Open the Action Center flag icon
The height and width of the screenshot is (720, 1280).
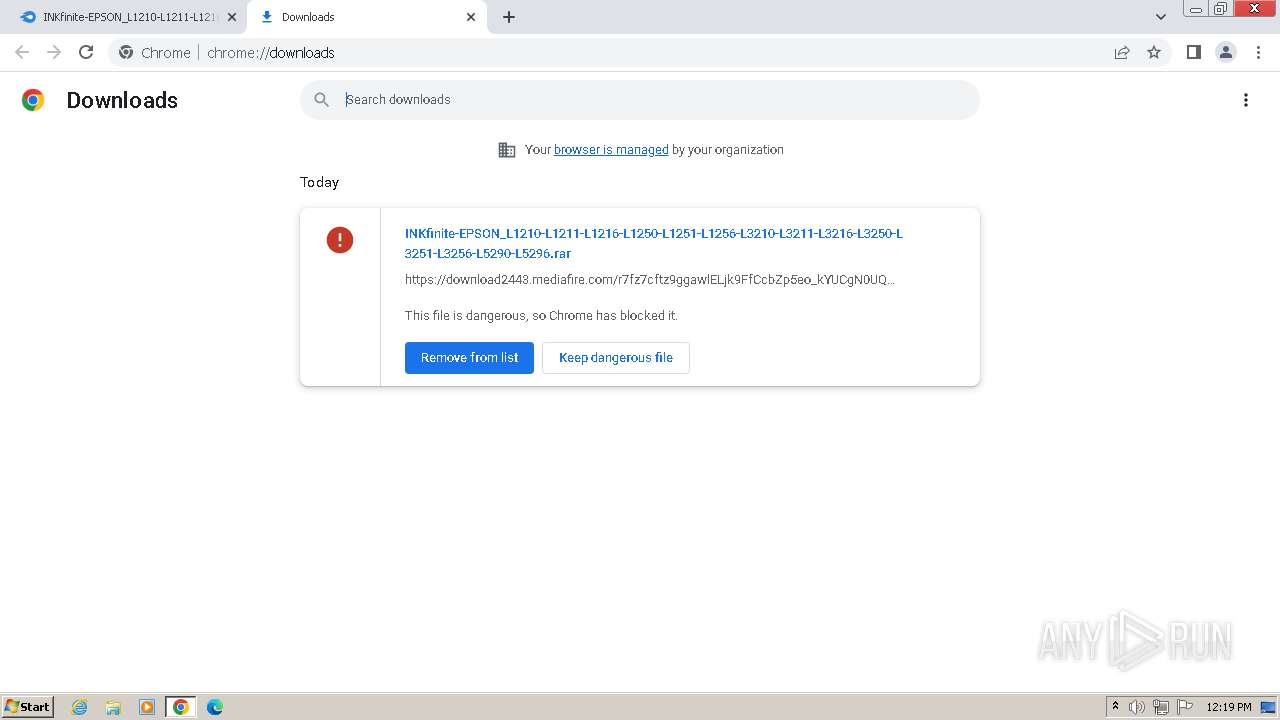coord(1185,707)
